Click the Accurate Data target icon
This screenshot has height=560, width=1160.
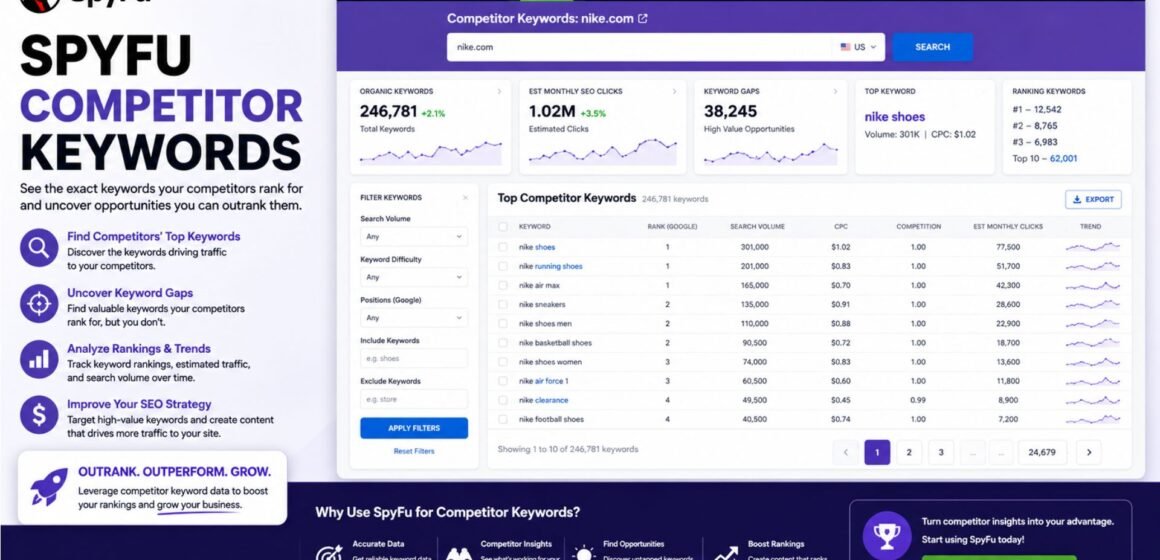(x=328, y=552)
